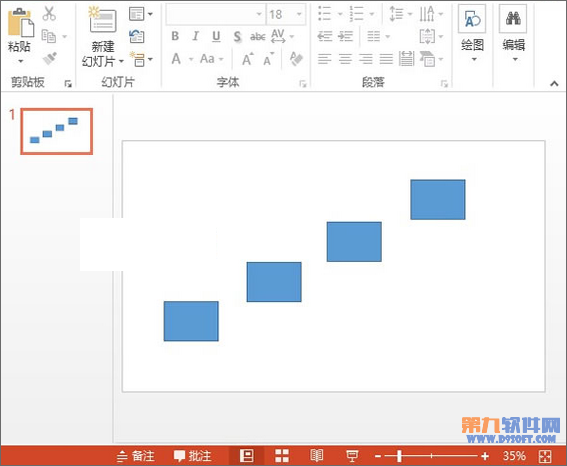The width and height of the screenshot is (567, 466).
Task: Select slide 1 thumbnail
Action: pos(56,131)
